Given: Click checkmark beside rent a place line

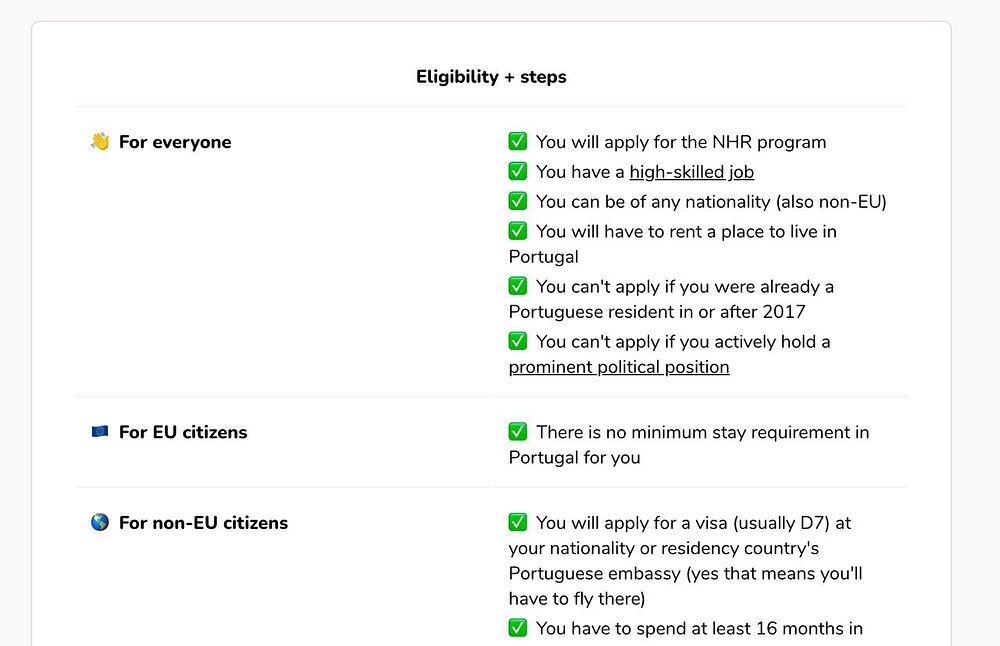Looking at the screenshot, I should (x=518, y=231).
